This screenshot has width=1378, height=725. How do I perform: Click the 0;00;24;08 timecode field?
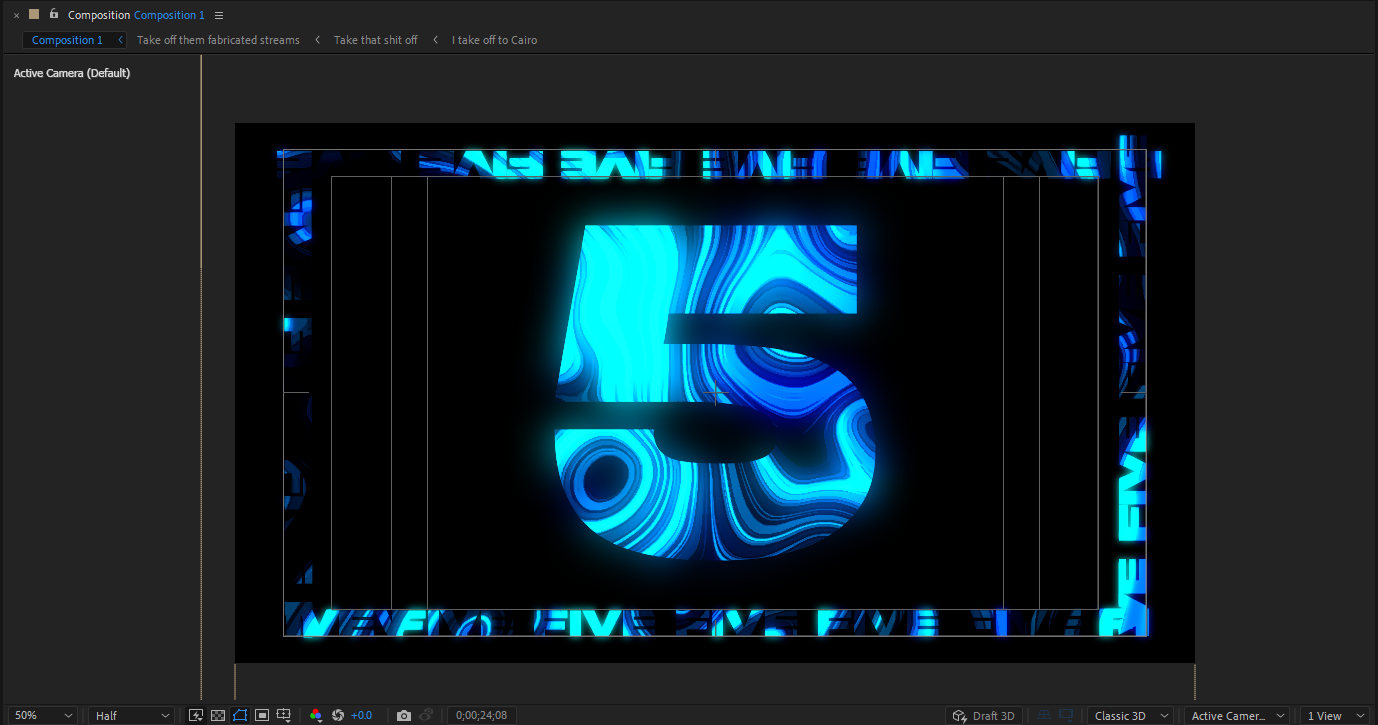[481, 715]
